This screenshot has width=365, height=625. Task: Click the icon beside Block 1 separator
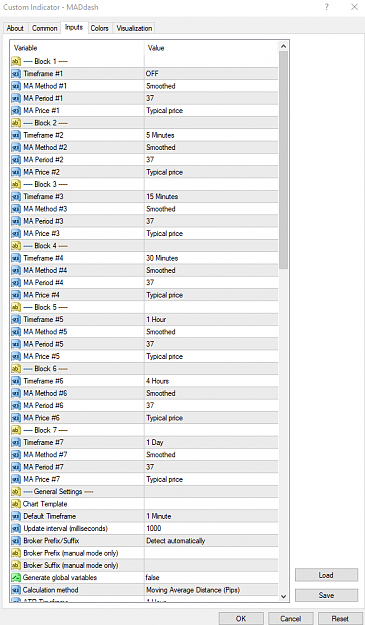pos(16,61)
